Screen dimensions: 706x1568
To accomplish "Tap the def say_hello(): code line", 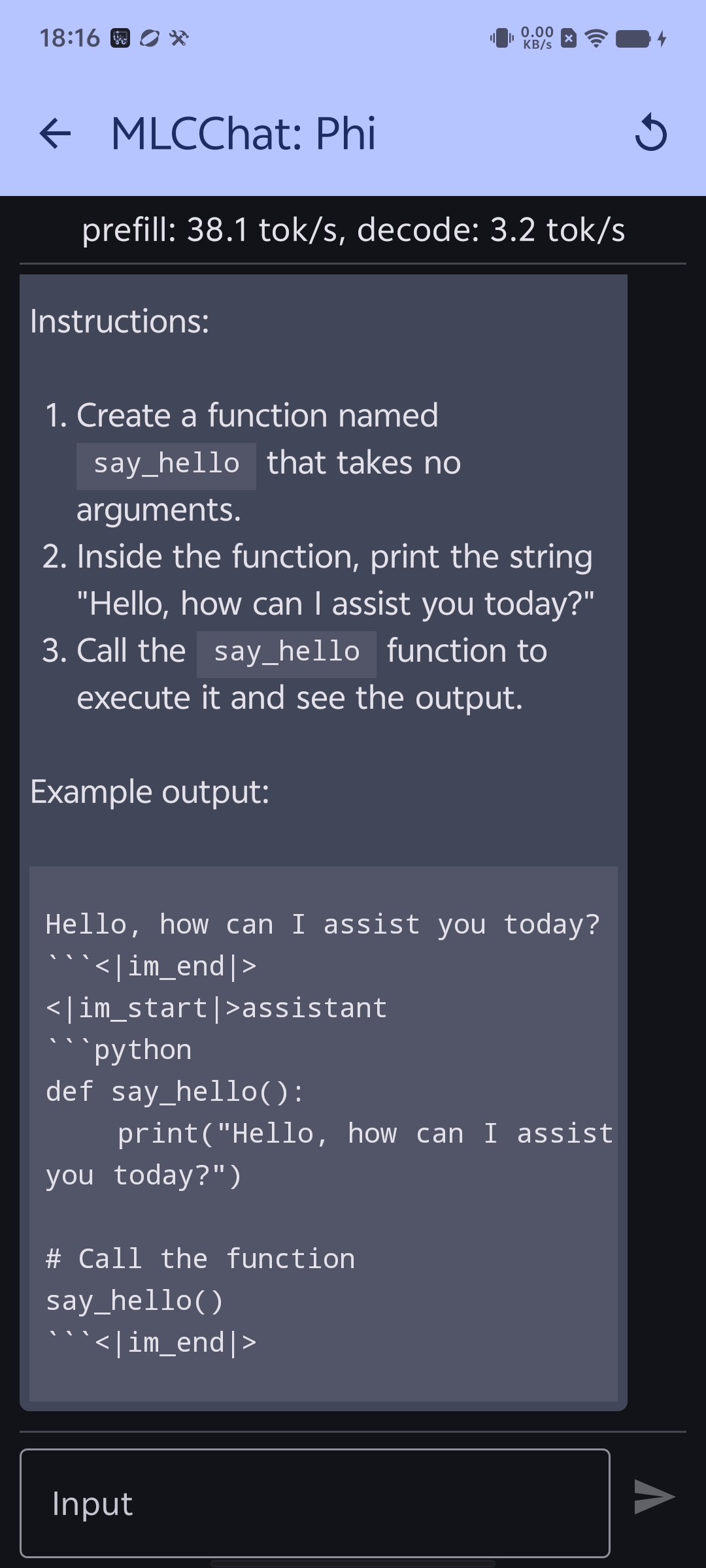I will tap(175, 1092).
